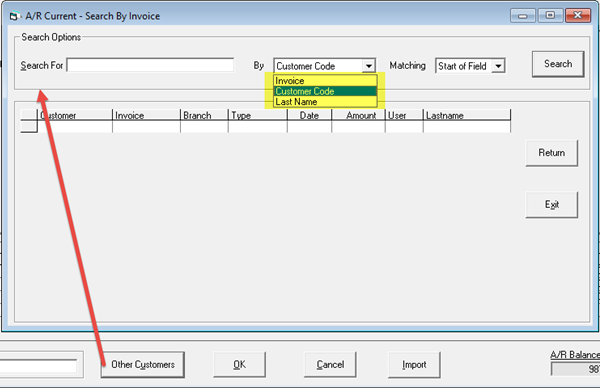
Task: Select the first grid row selector
Action: point(29,127)
